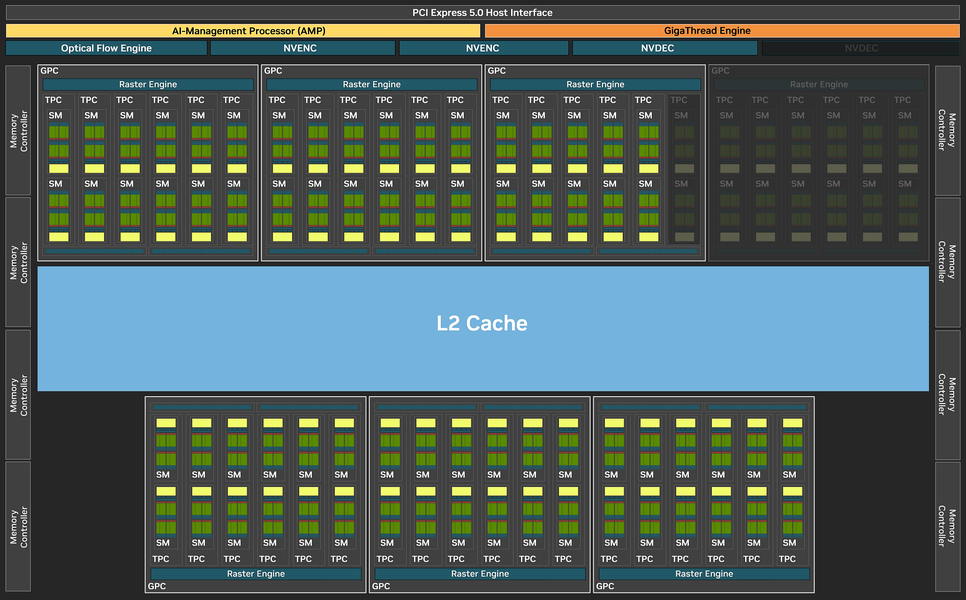Click the top-left Memory Controller block

pyautogui.click(x=18, y=131)
